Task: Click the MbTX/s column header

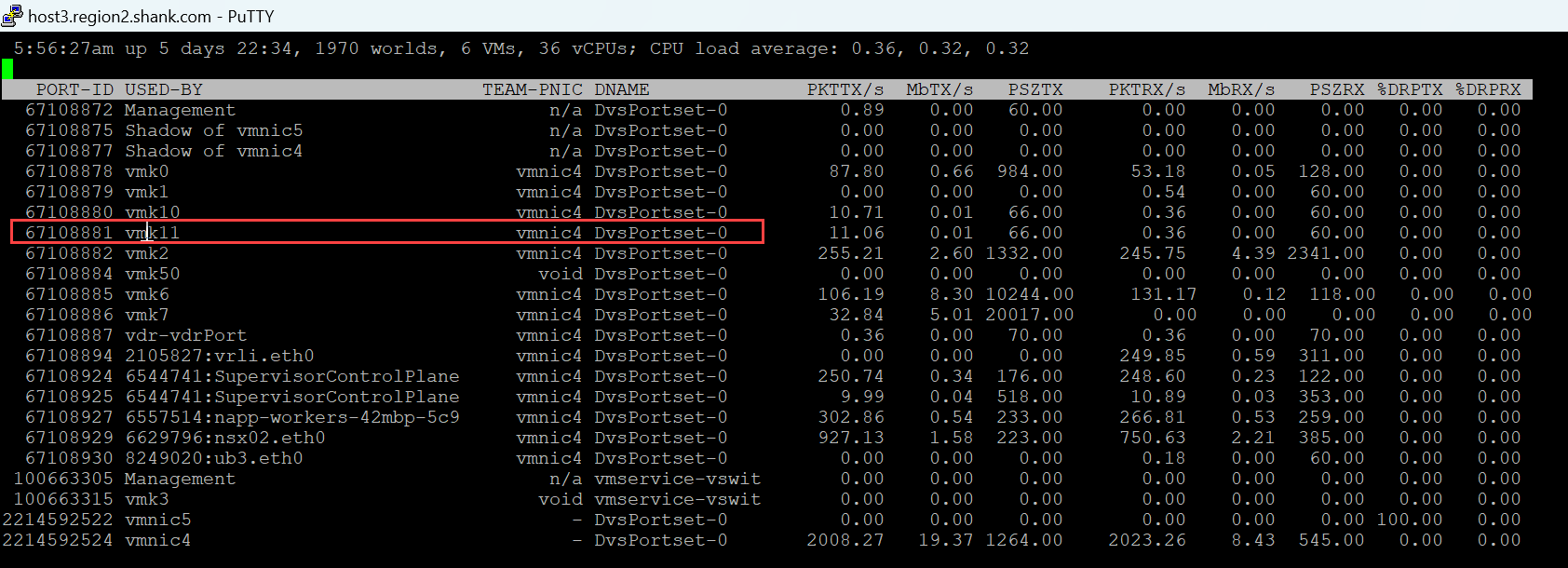Action: point(940,89)
